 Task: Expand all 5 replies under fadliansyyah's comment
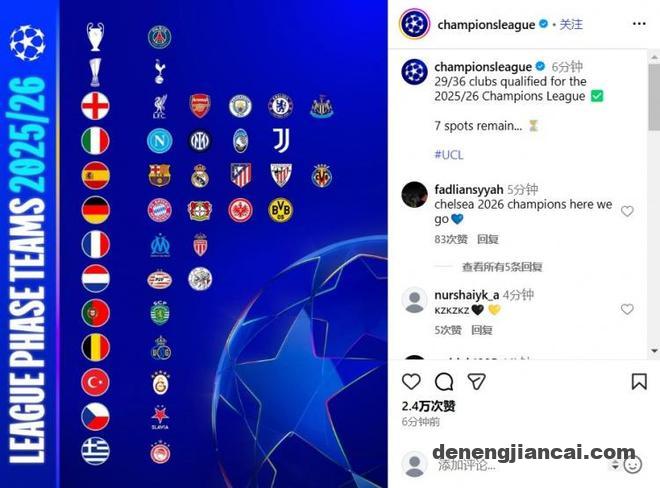tap(502, 267)
